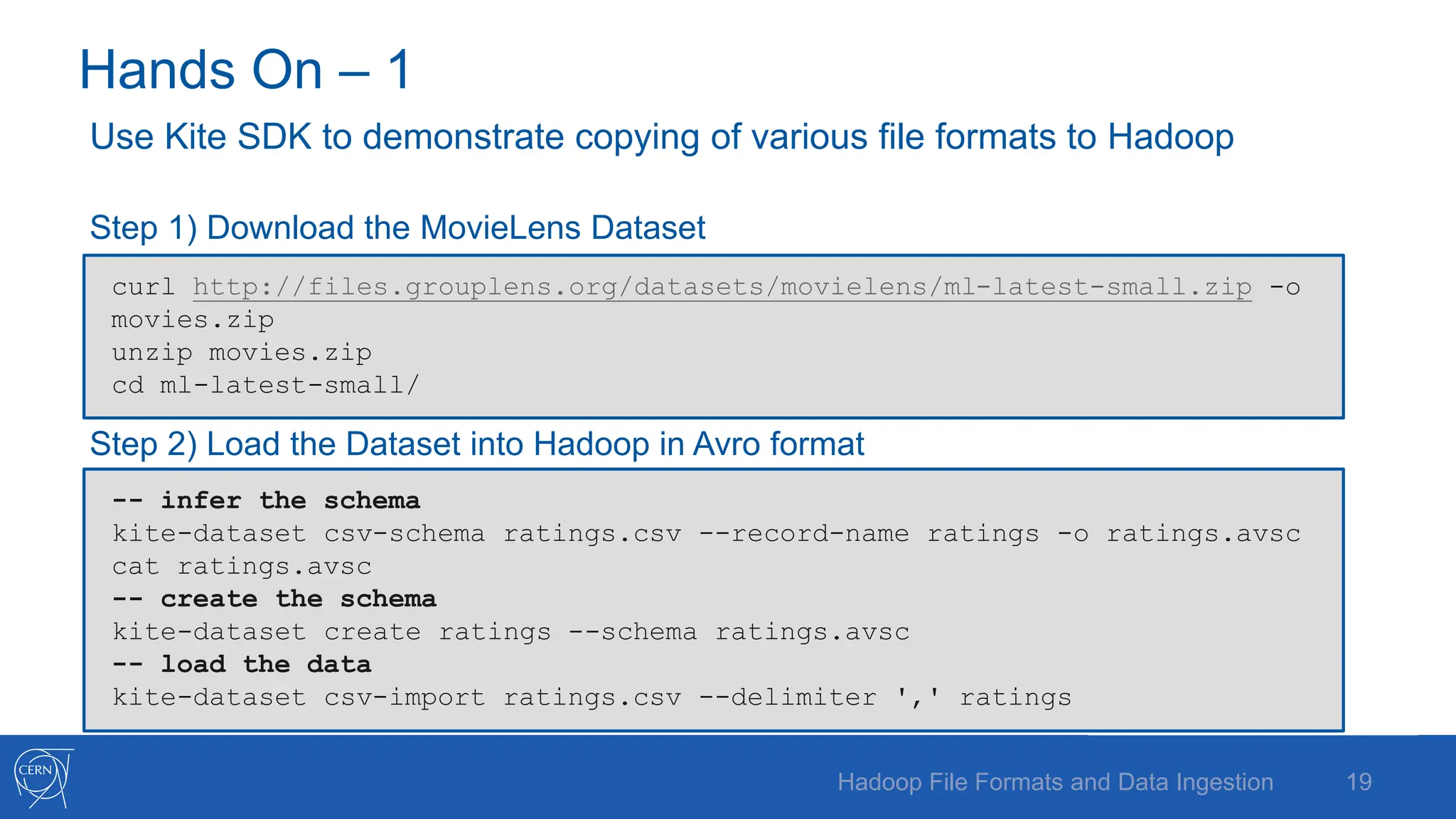Click footer text 'Hadoop File Formats and Data Ingestion'
Image resolution: width=1456 pixels, height=819 pixels.
1055,782
